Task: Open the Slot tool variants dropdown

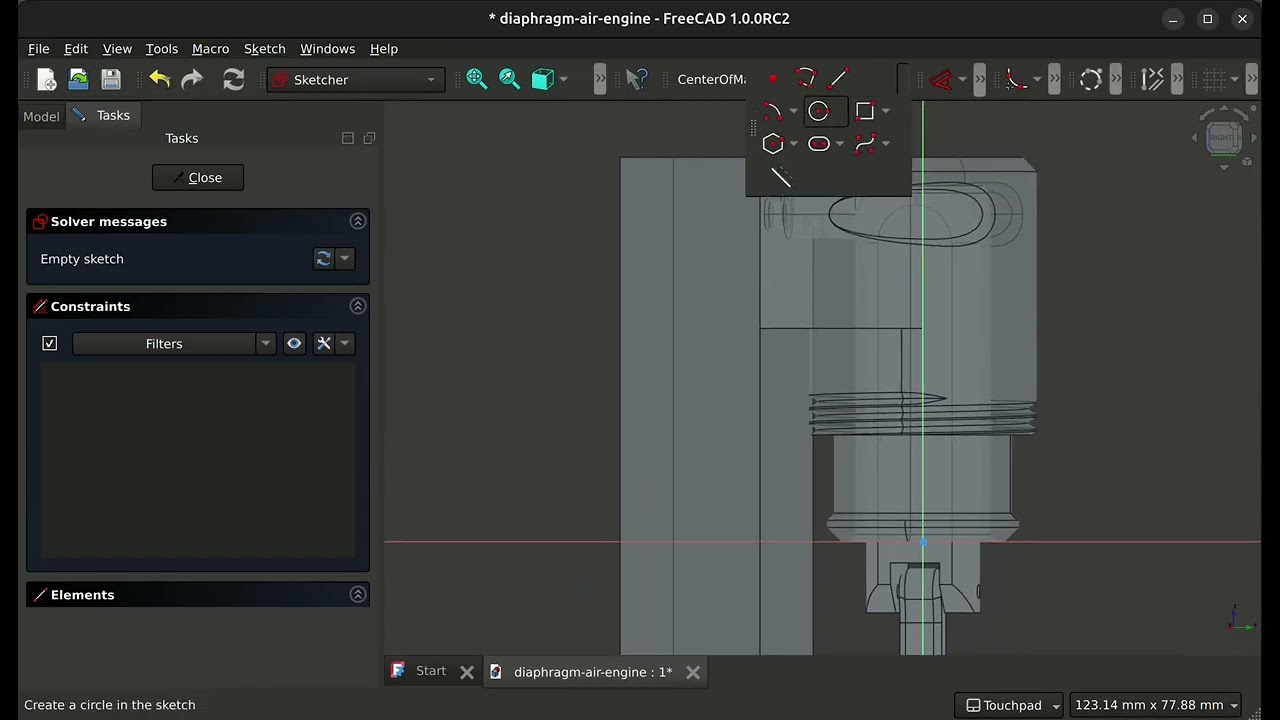Action: point(839,144)
